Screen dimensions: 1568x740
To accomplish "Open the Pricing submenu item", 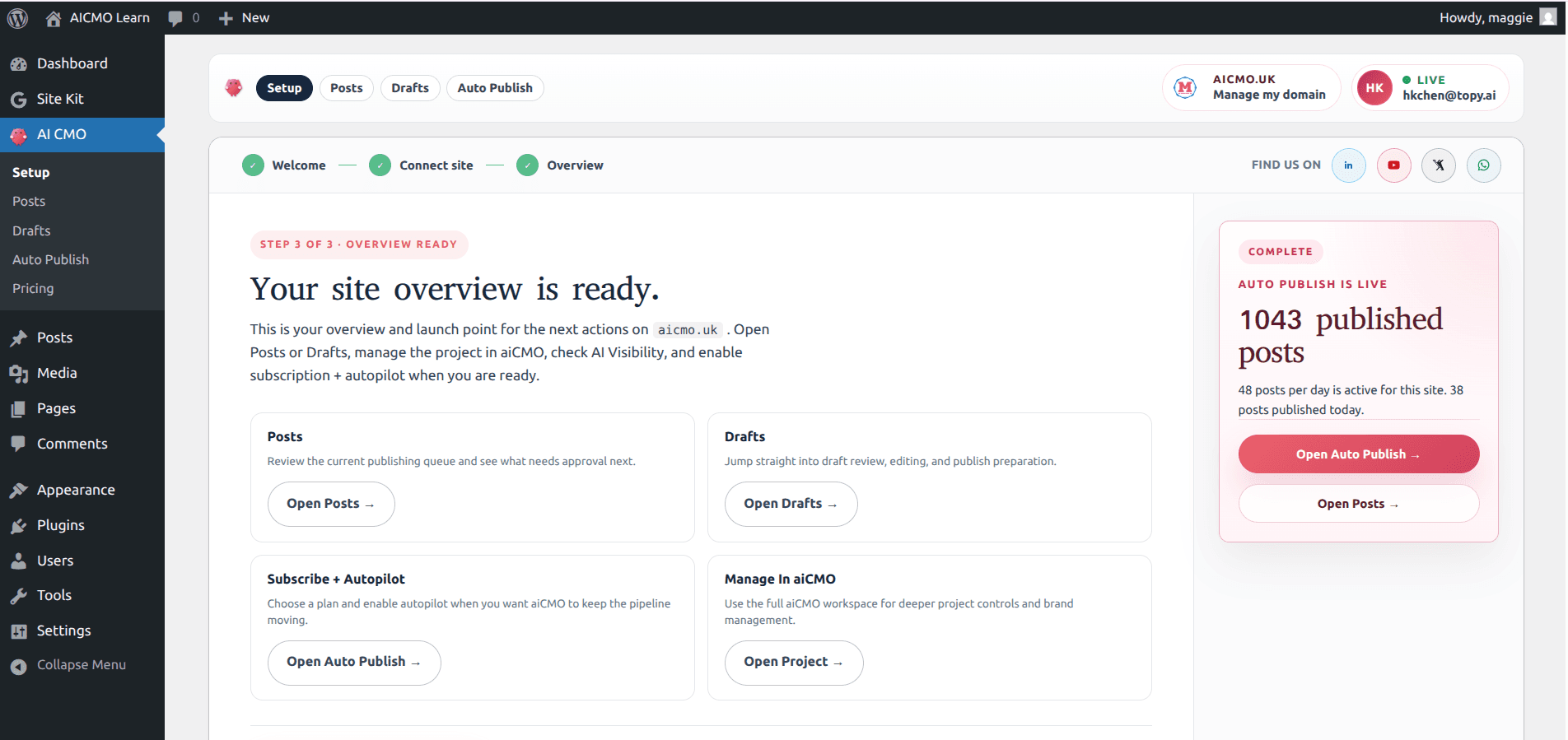I will click(33, 288).
